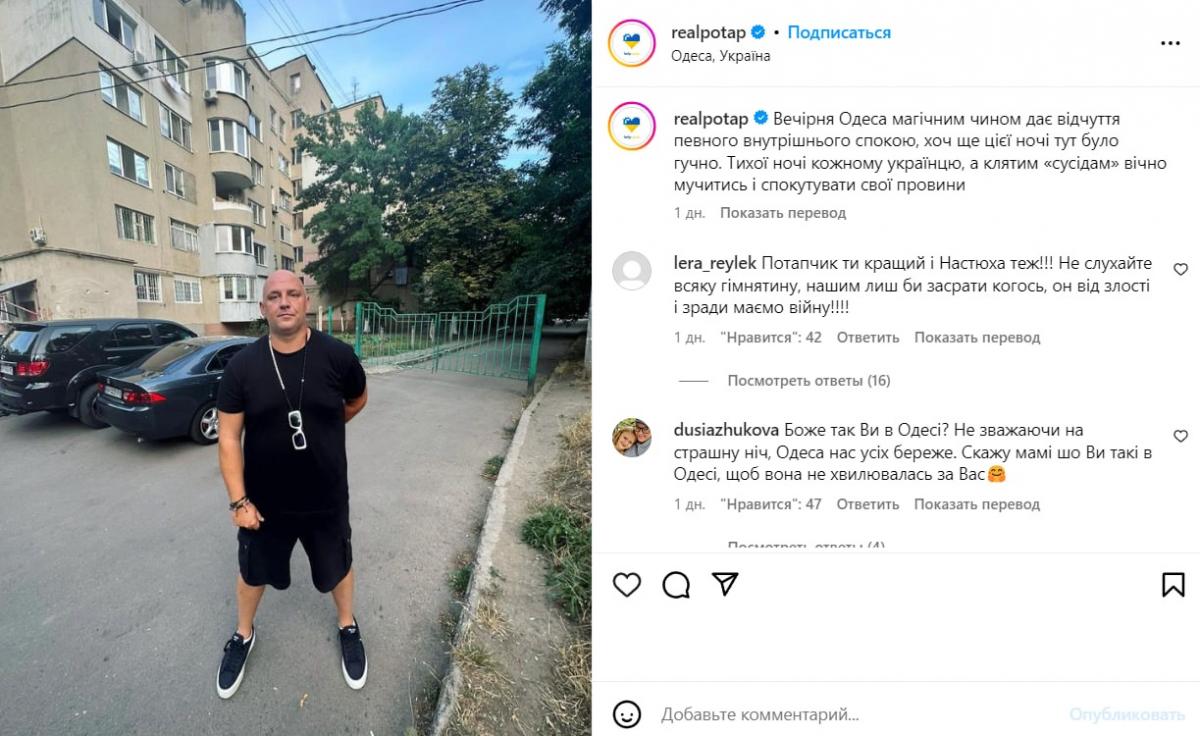Show translation of the post caption
The width and height of the screenshot is (1200, 736).
tap(783, 213)
